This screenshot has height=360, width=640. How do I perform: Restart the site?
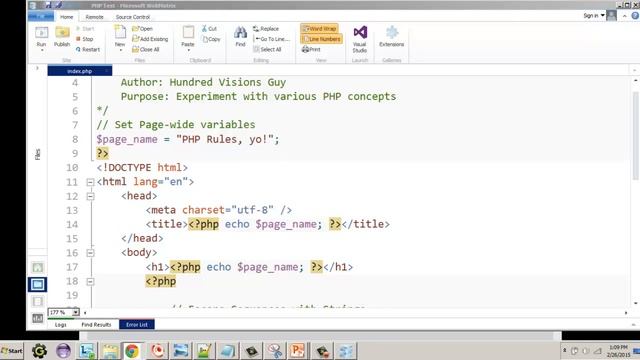(x=88, y=49)
